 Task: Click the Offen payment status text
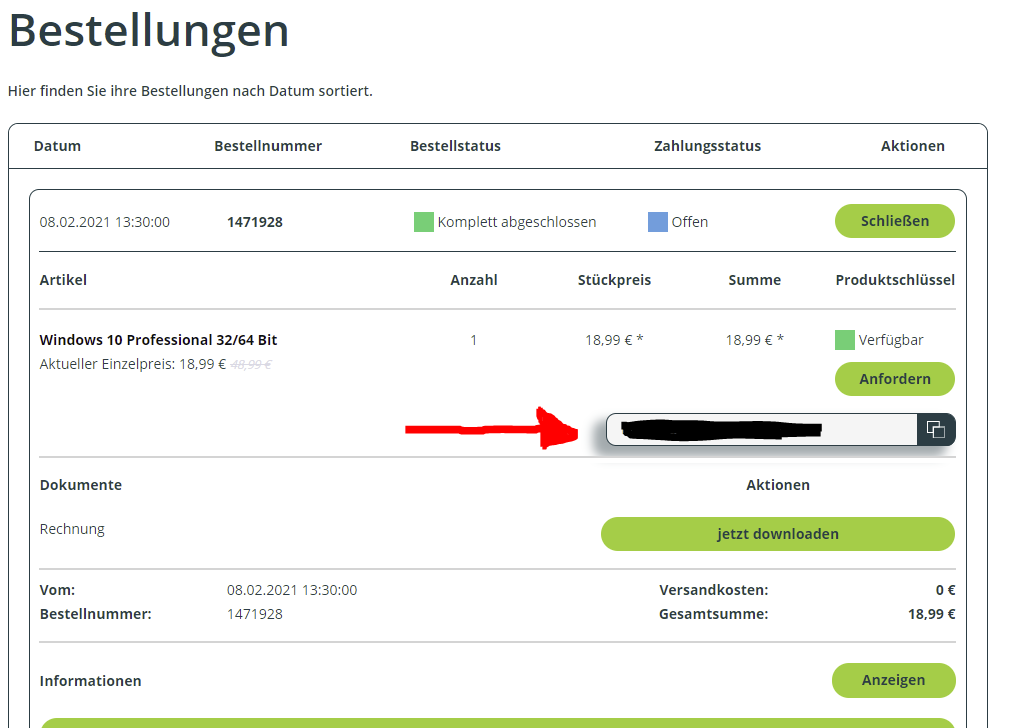point(689,222)
